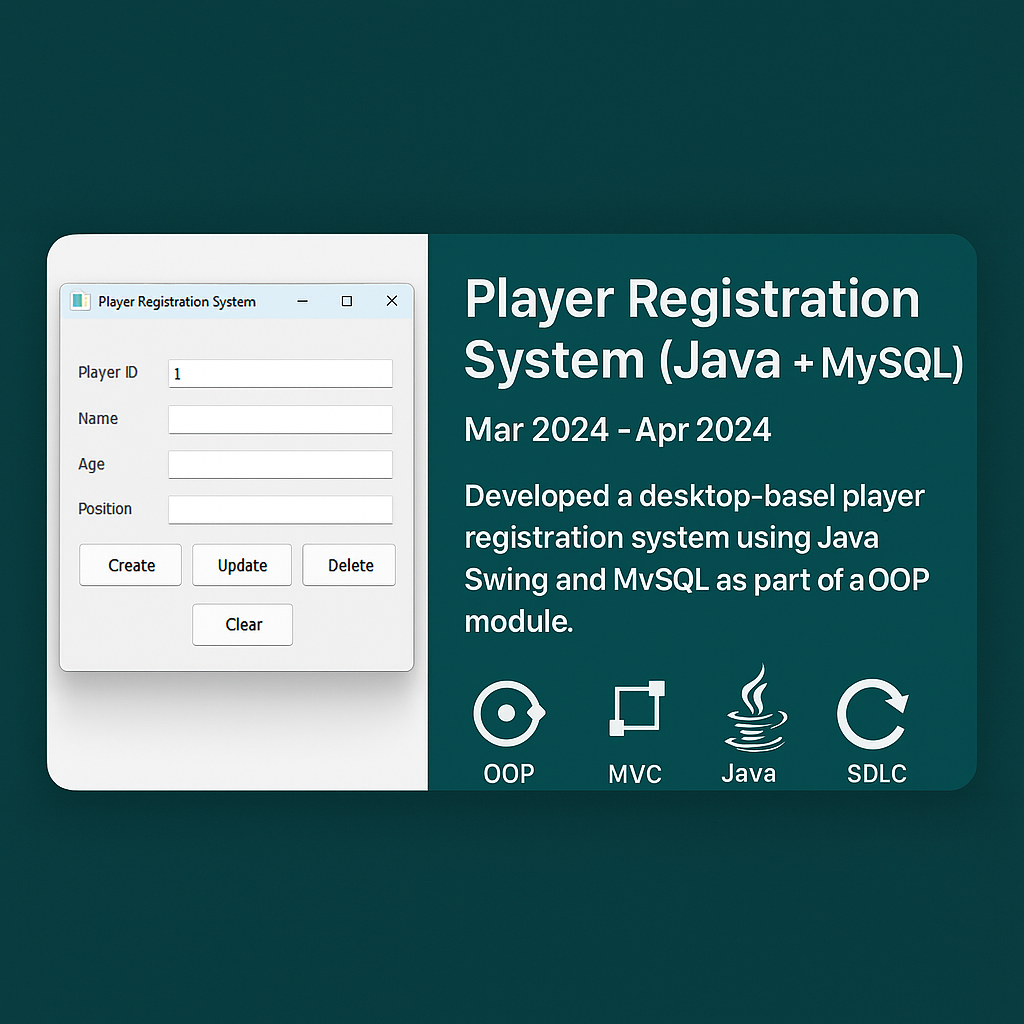Click the window maximize icon

pos(347,301)
